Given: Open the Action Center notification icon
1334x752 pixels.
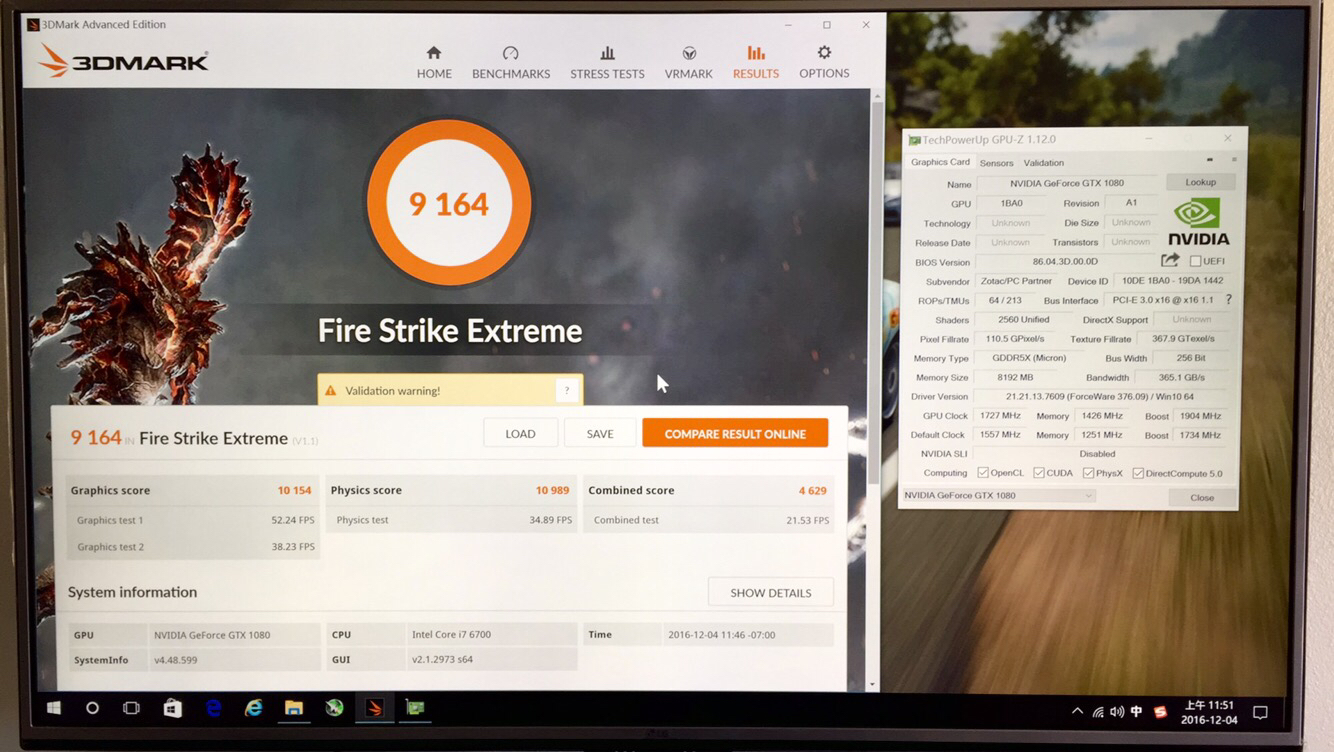Looking at the screenshot, I should [1260, 712].
